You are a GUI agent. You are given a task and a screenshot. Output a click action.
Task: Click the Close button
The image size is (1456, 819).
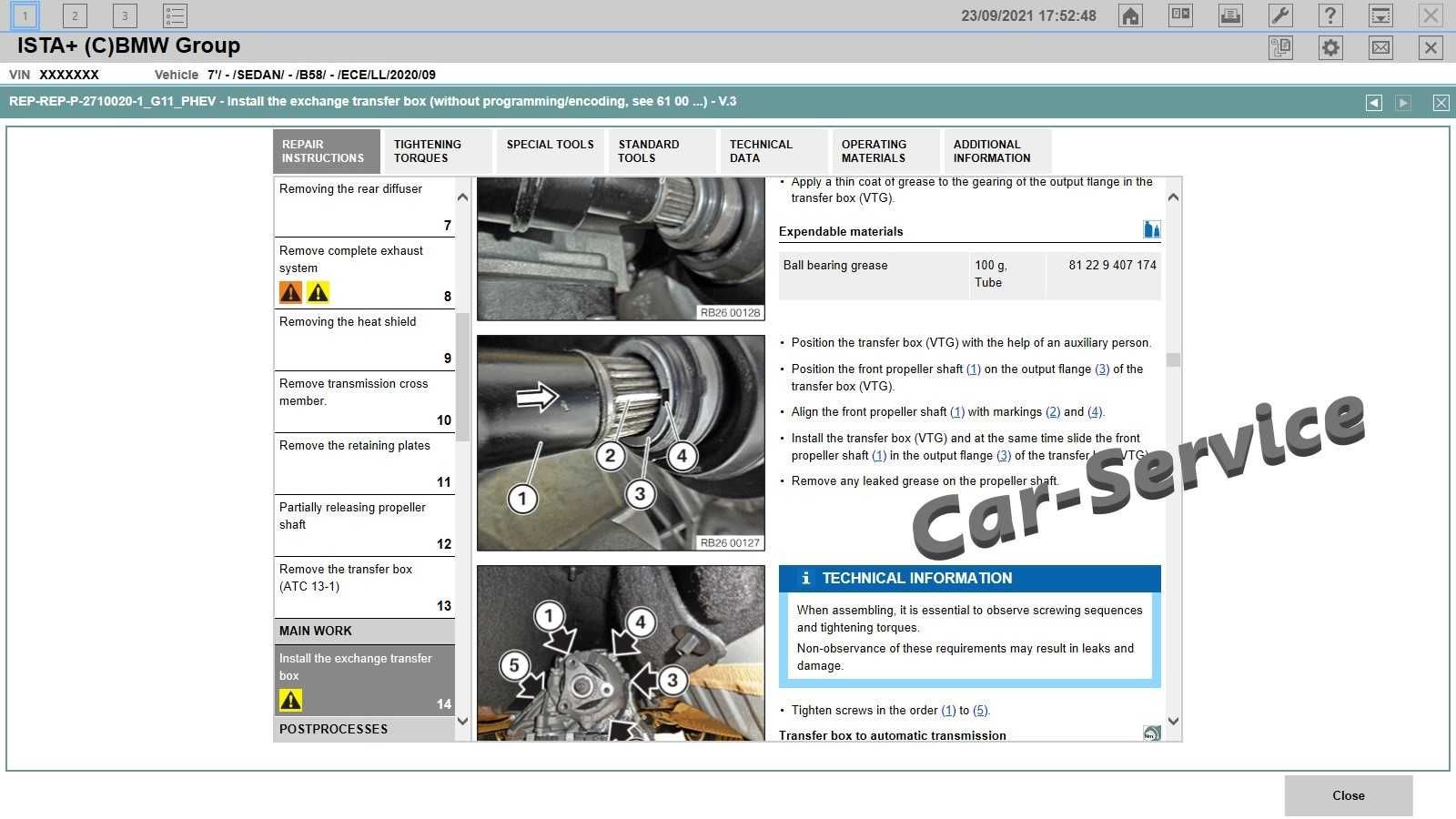[x=1349, y=795]
